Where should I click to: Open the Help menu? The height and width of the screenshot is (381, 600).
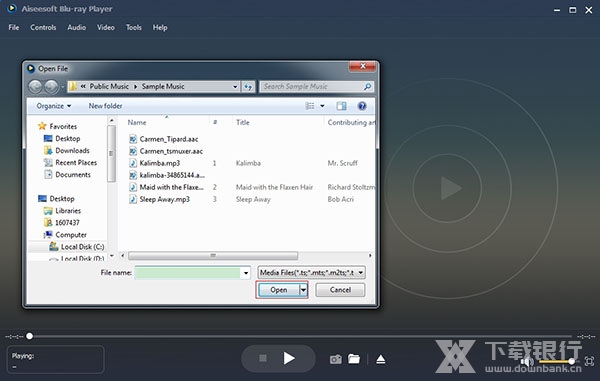coord(160,28)
